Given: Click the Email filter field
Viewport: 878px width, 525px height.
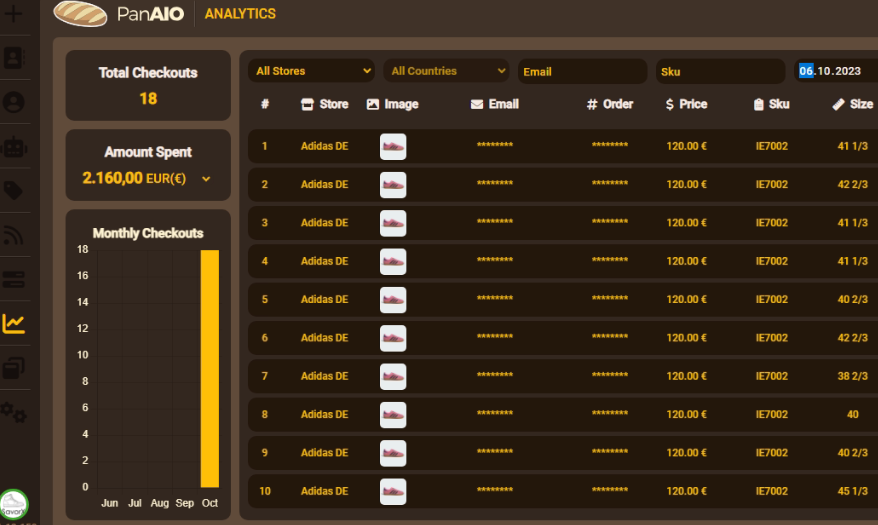Looking at the screenshot, I should click(582, 72).
